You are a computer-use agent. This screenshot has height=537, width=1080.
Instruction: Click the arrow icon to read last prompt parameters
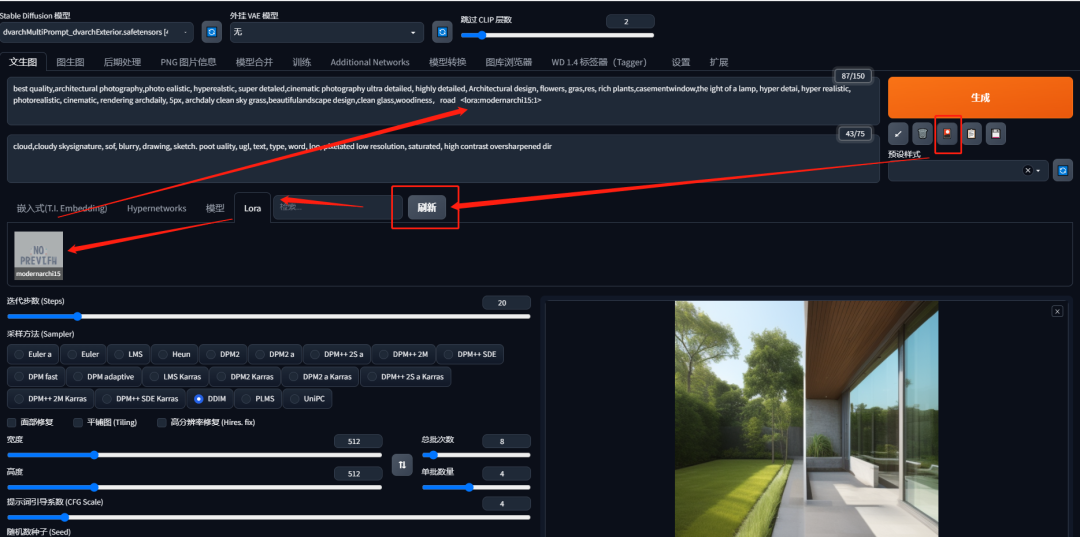click(897, 134)
